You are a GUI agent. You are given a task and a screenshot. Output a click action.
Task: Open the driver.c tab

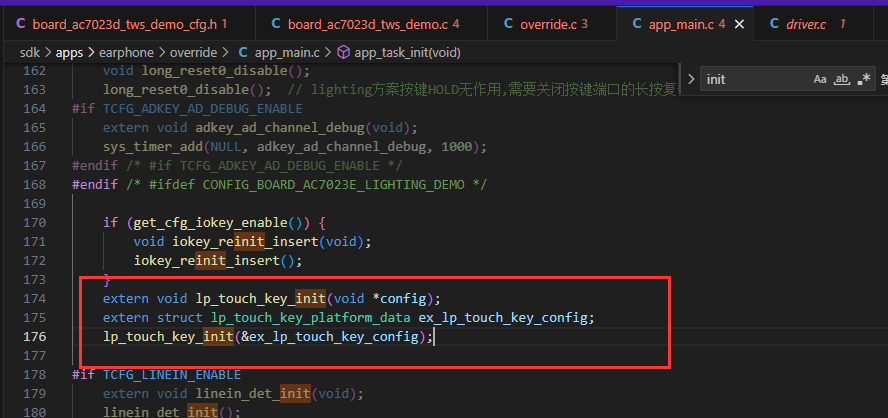[813, 24]
